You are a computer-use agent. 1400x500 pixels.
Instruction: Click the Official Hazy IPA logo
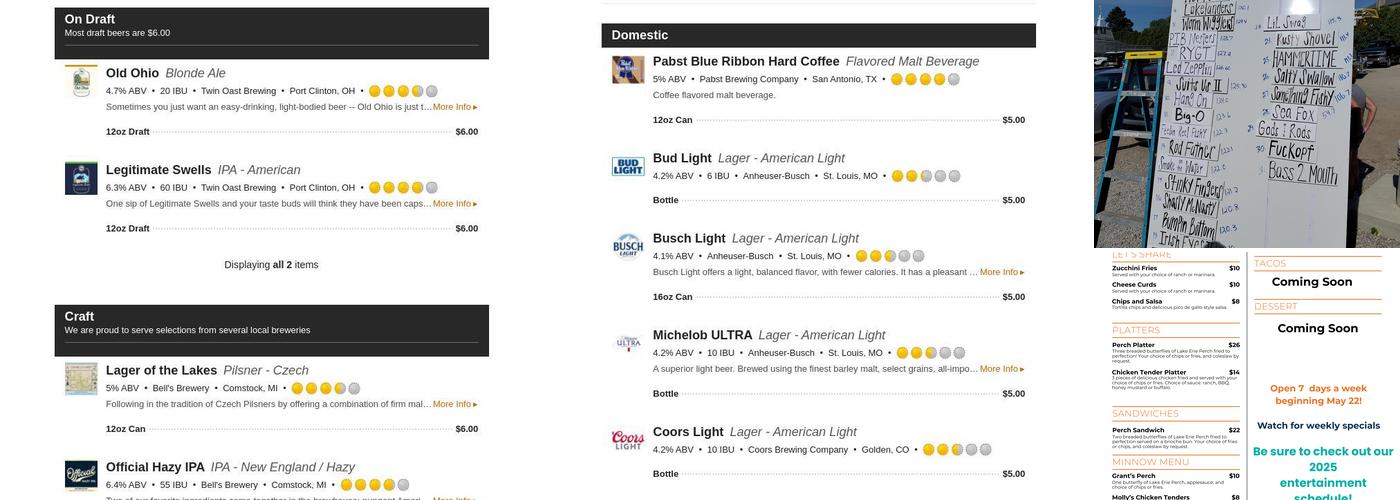pyautogui.click(x=81, y=475)
